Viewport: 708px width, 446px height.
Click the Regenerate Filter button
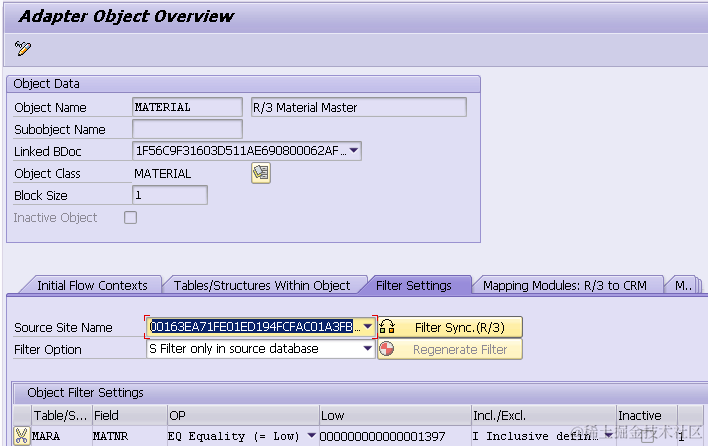click(x=450, y=349)
